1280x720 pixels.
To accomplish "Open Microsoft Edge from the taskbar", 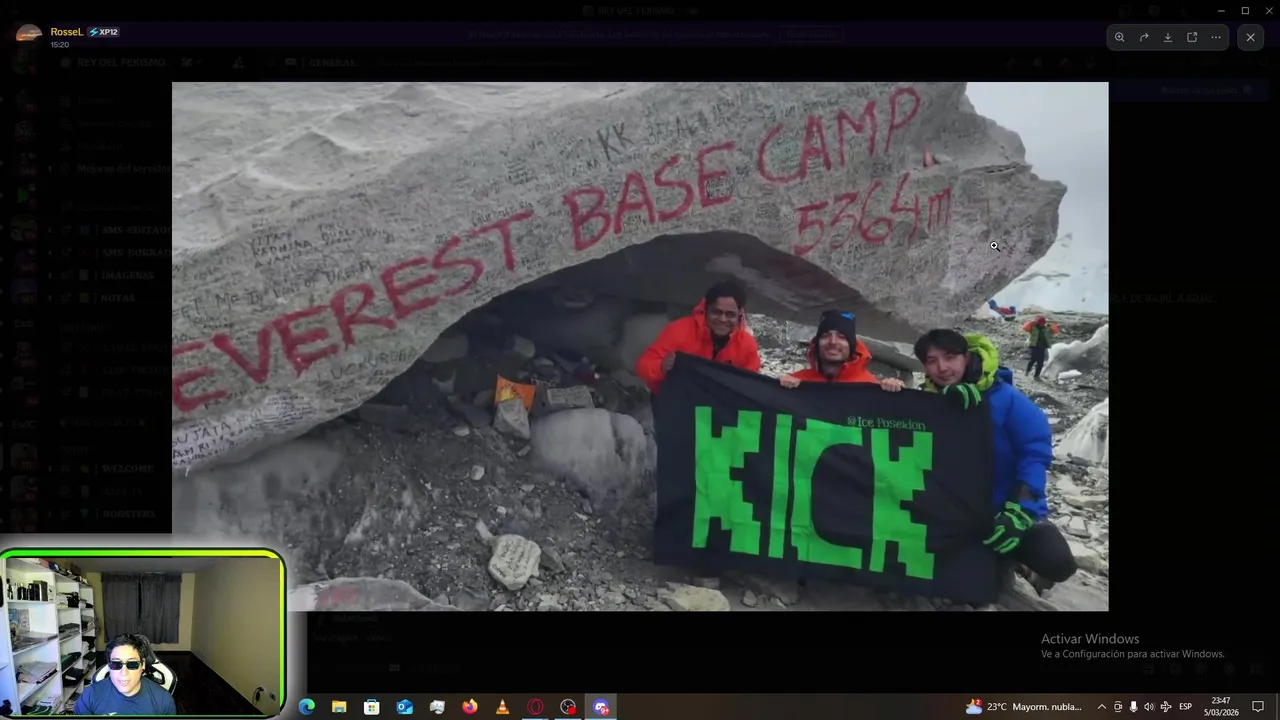I will tap(306, 707).
